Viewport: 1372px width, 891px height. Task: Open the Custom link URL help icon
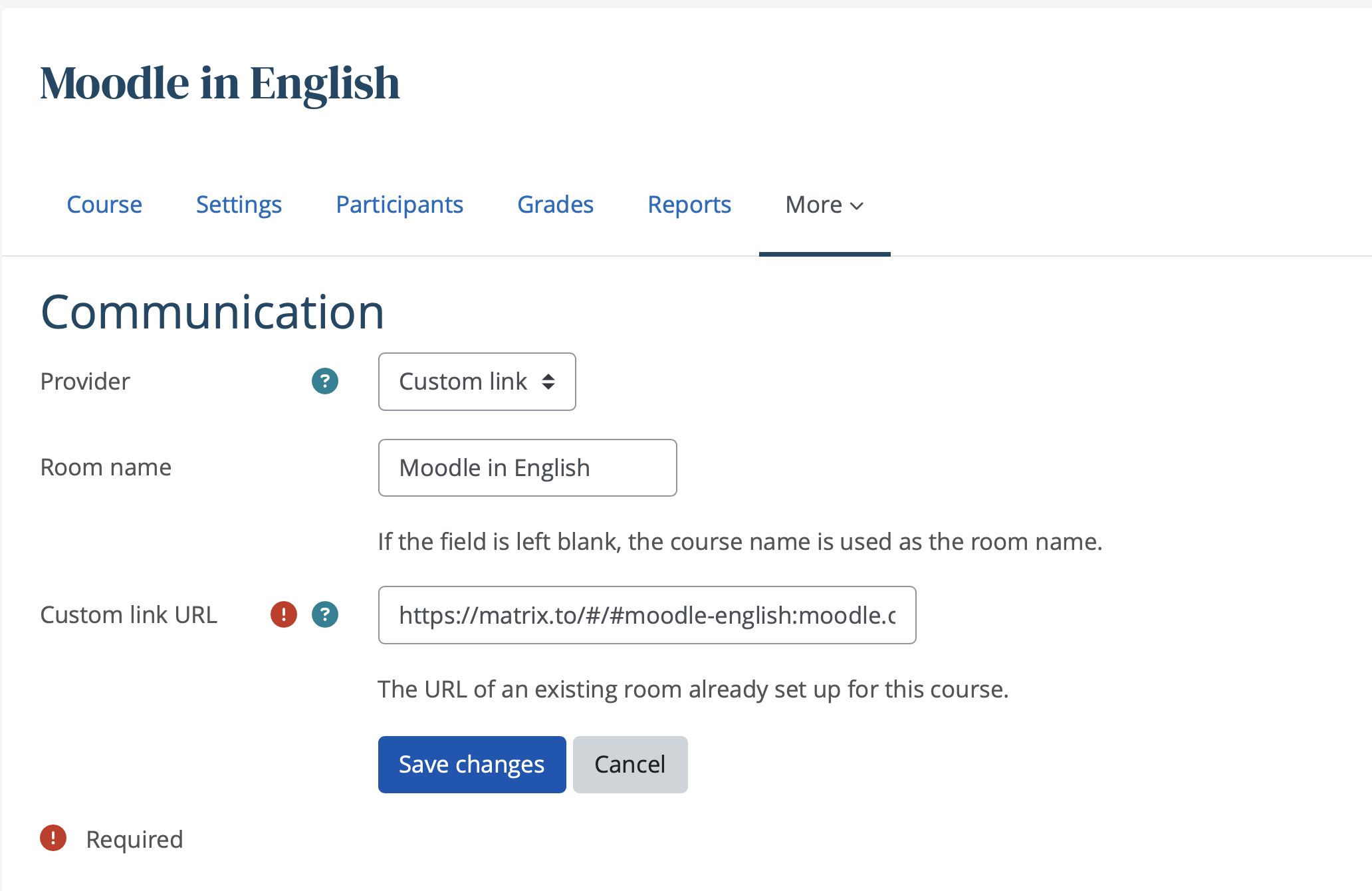click(325, 614)
